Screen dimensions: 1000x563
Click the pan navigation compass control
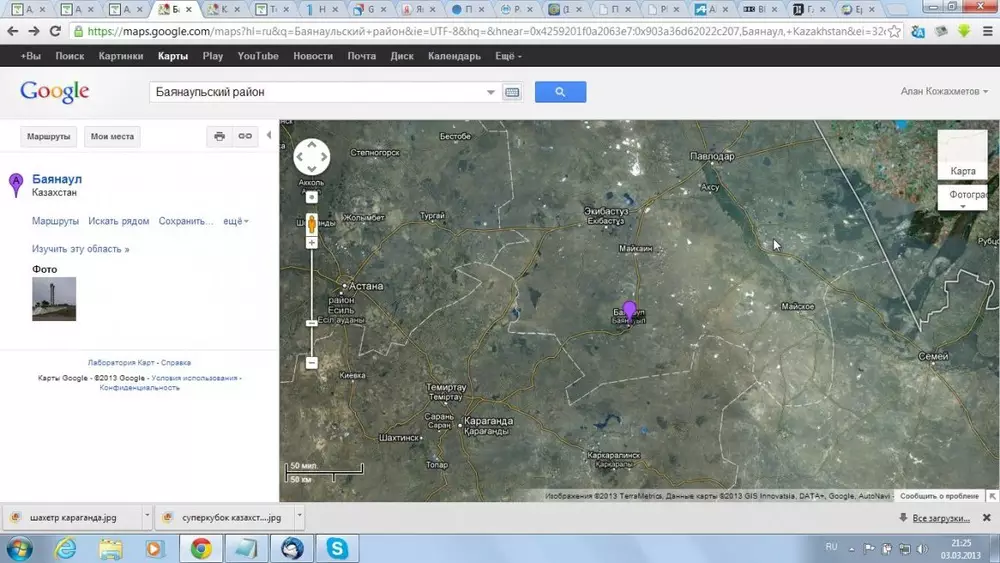pyautogui.click(x=311, y=157)
